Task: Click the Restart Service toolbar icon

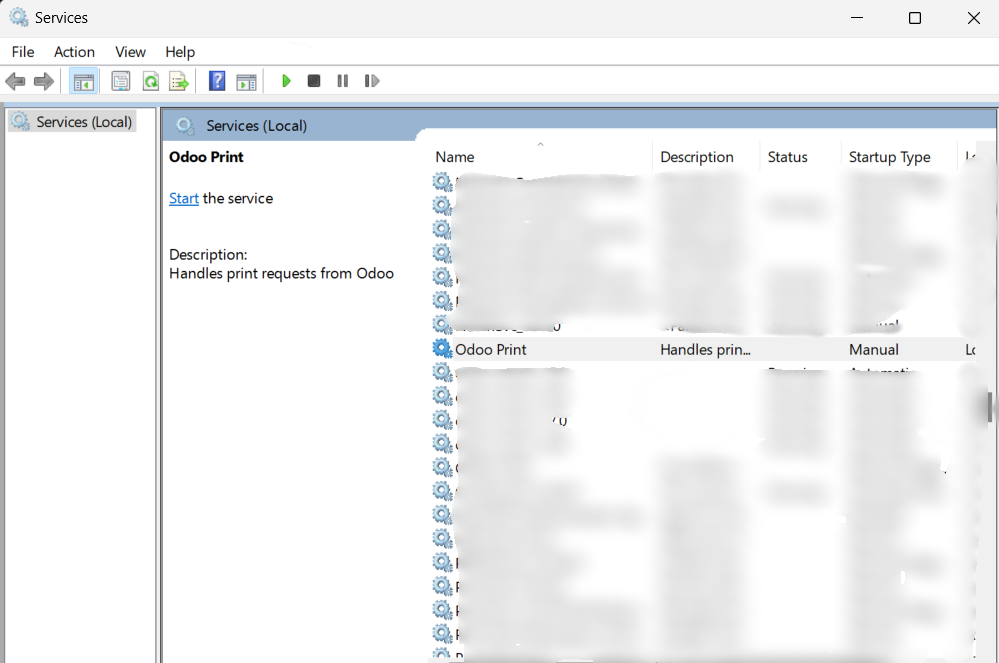Action: pos(372,81)
